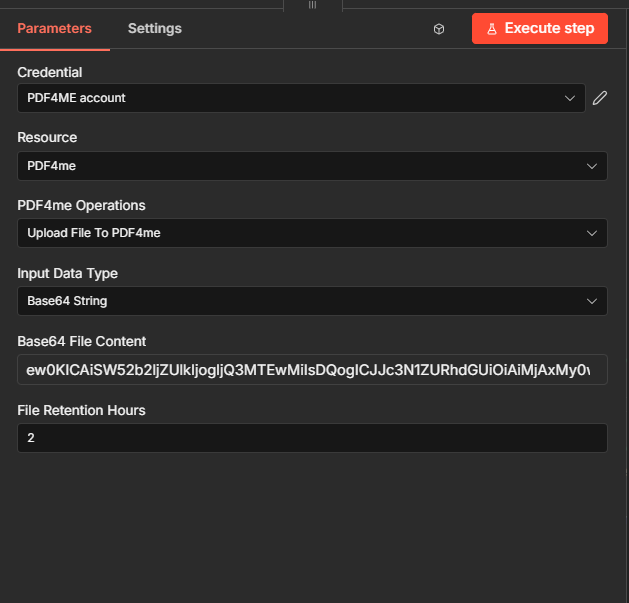Open the Settings tab
The image size is (629, 603).
pos(155,28)
